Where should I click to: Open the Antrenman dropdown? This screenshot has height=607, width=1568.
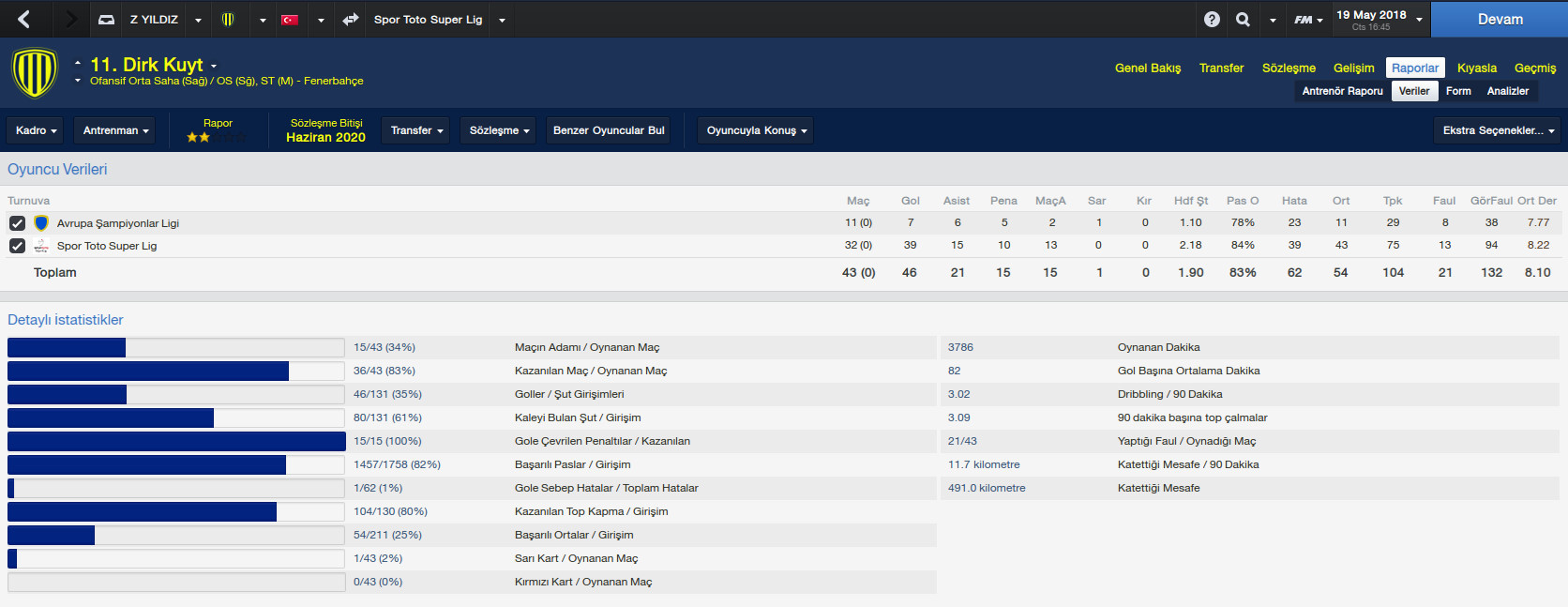[x=115, y=130]
